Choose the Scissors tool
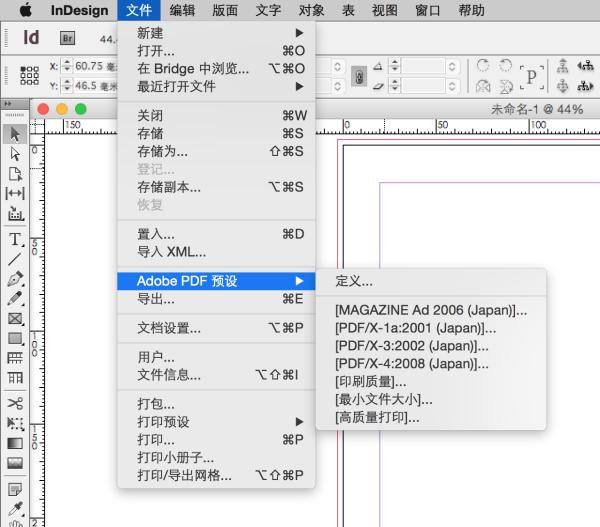The height and width of the screenshot is (527, 600). pyautogui.click(x=15, y=402)
